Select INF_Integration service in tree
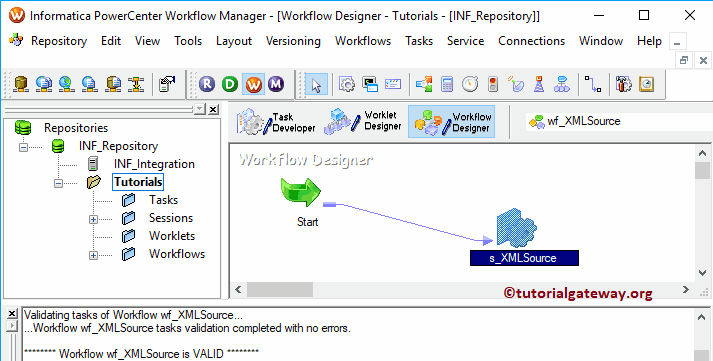Image resolution: width=713 pixels, height=361 pixels. [x=154, y=164]
